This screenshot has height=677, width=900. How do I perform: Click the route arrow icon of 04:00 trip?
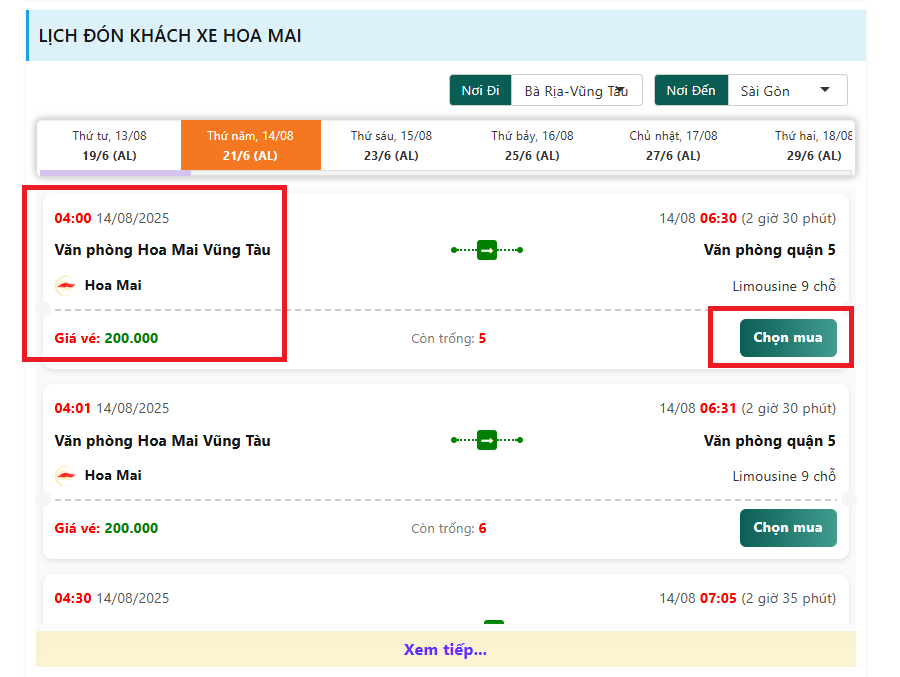click(x=487, y=250)
